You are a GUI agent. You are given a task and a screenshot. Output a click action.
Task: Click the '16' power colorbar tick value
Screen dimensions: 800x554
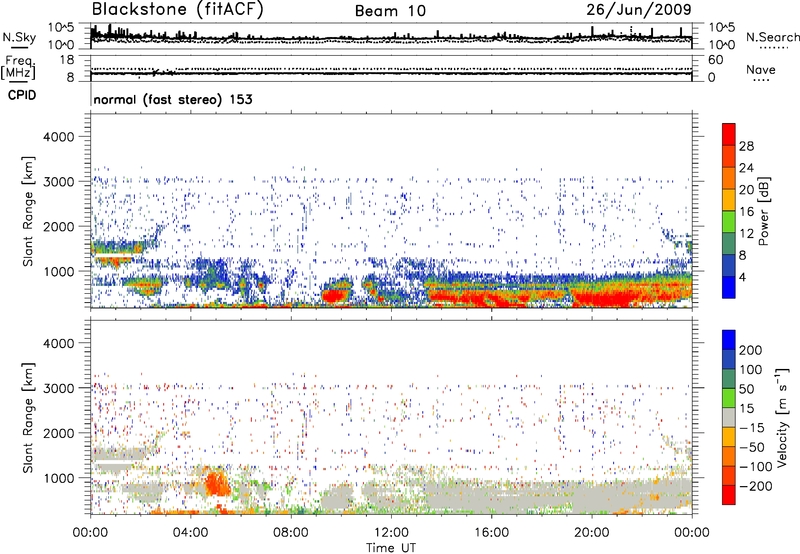click(746, 212)
